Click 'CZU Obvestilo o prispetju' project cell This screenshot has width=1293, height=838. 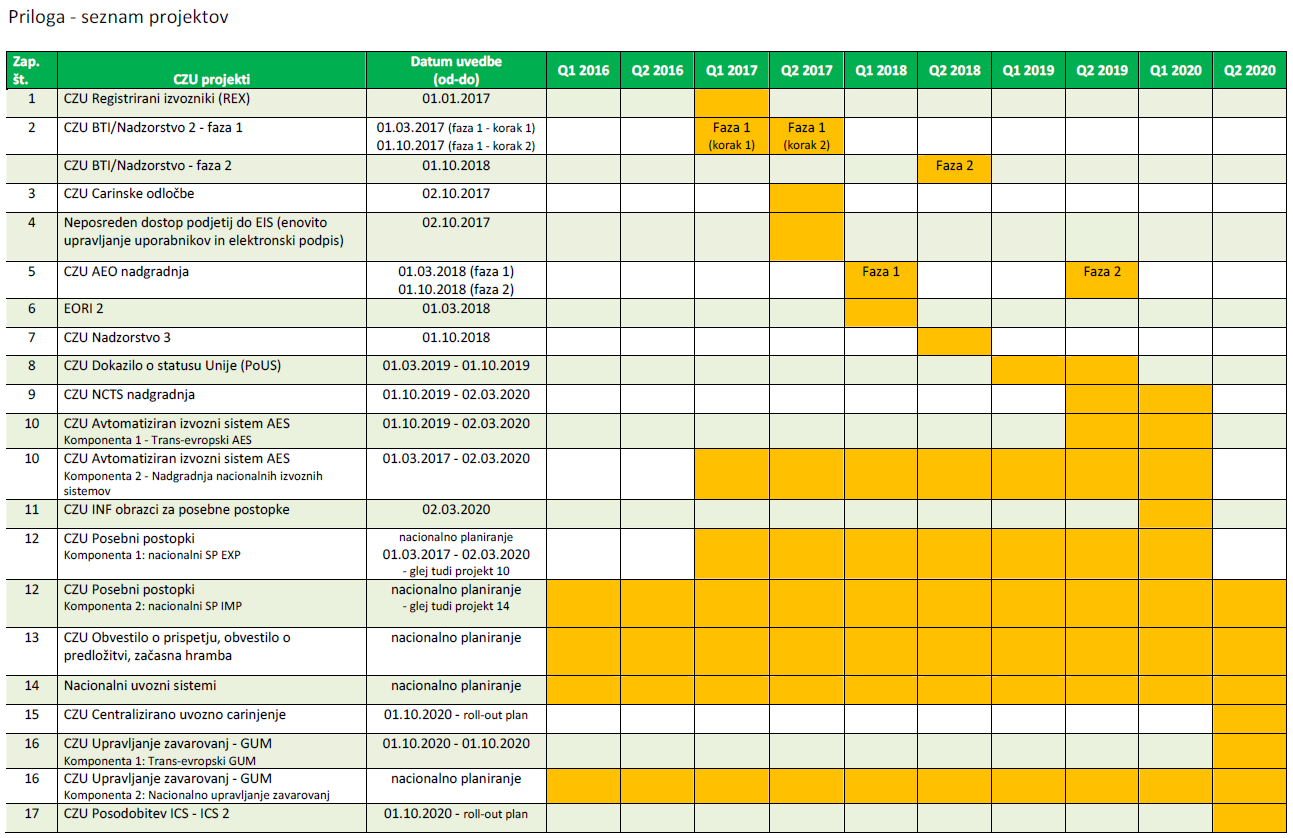click(212, 651)
